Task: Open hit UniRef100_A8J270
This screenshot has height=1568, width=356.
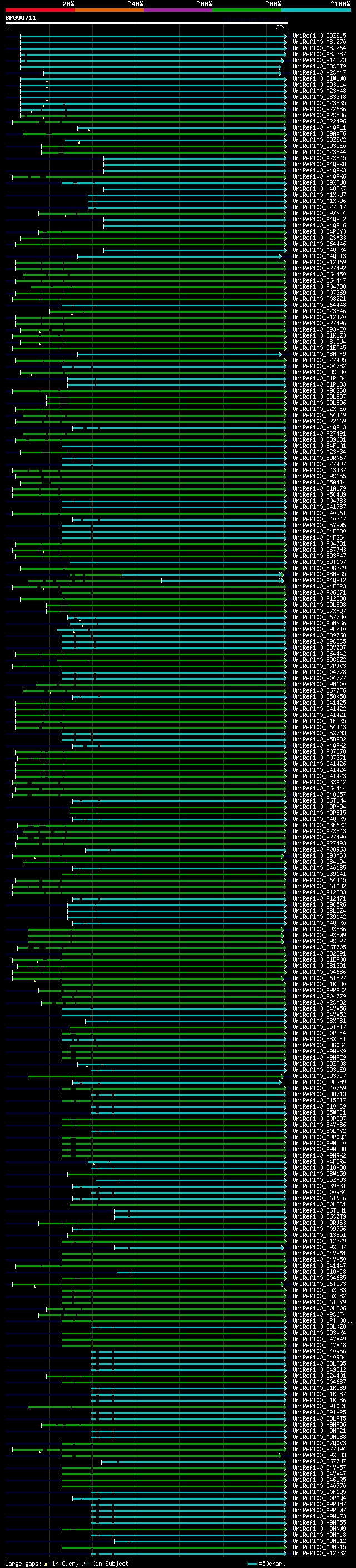Action: 319,42
